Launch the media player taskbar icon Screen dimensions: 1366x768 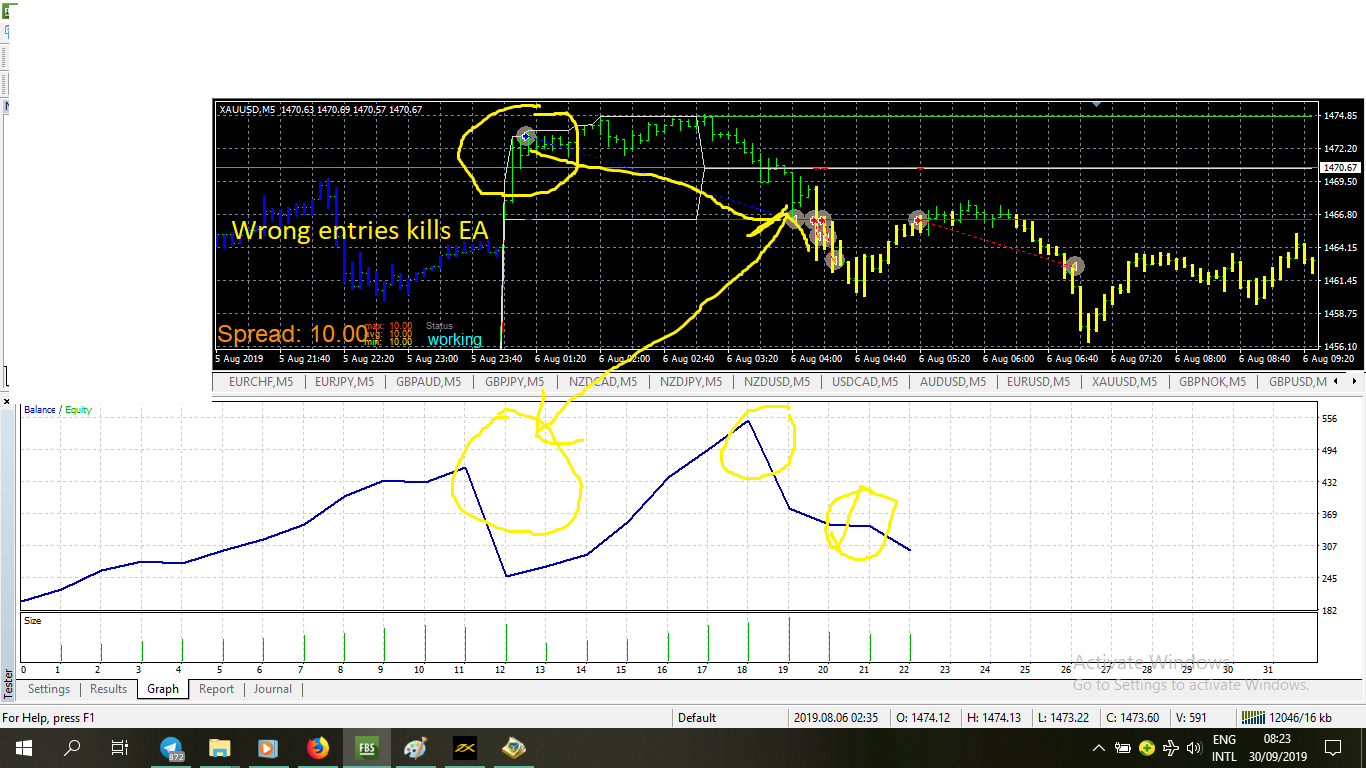point(268,748)
